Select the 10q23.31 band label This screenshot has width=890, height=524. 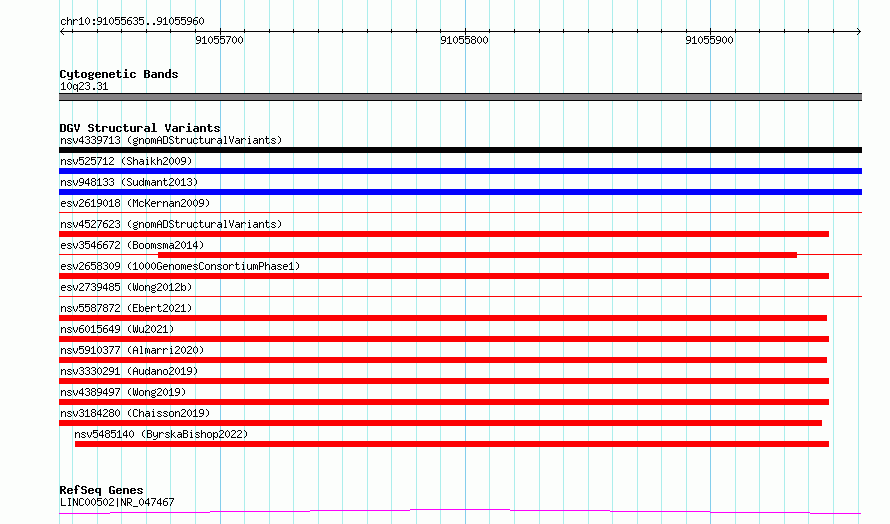click(x=84, y=86)
